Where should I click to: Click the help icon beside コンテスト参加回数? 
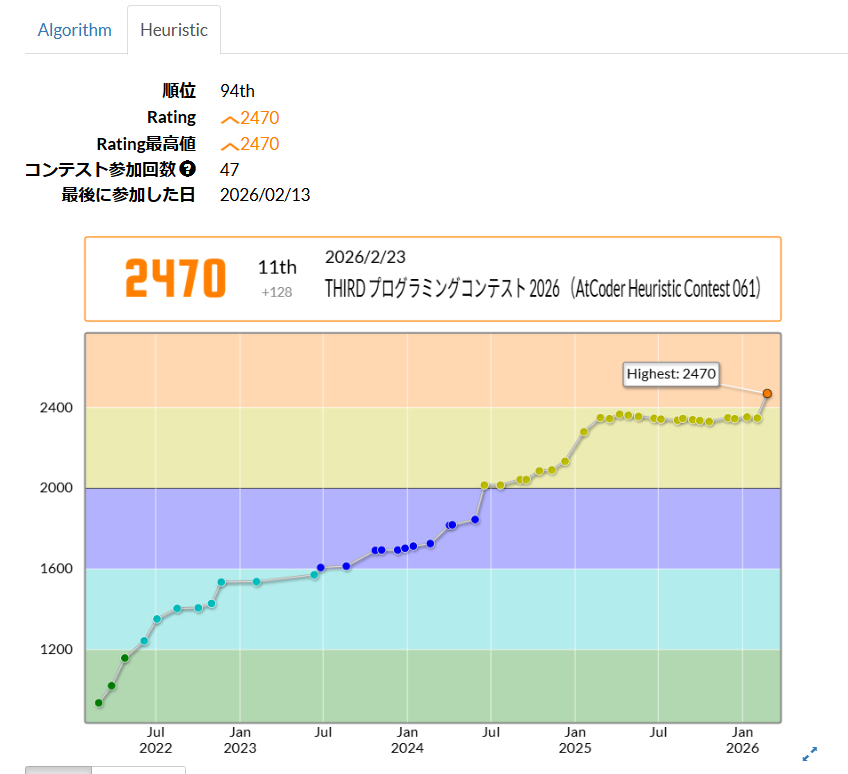point(188,169)
